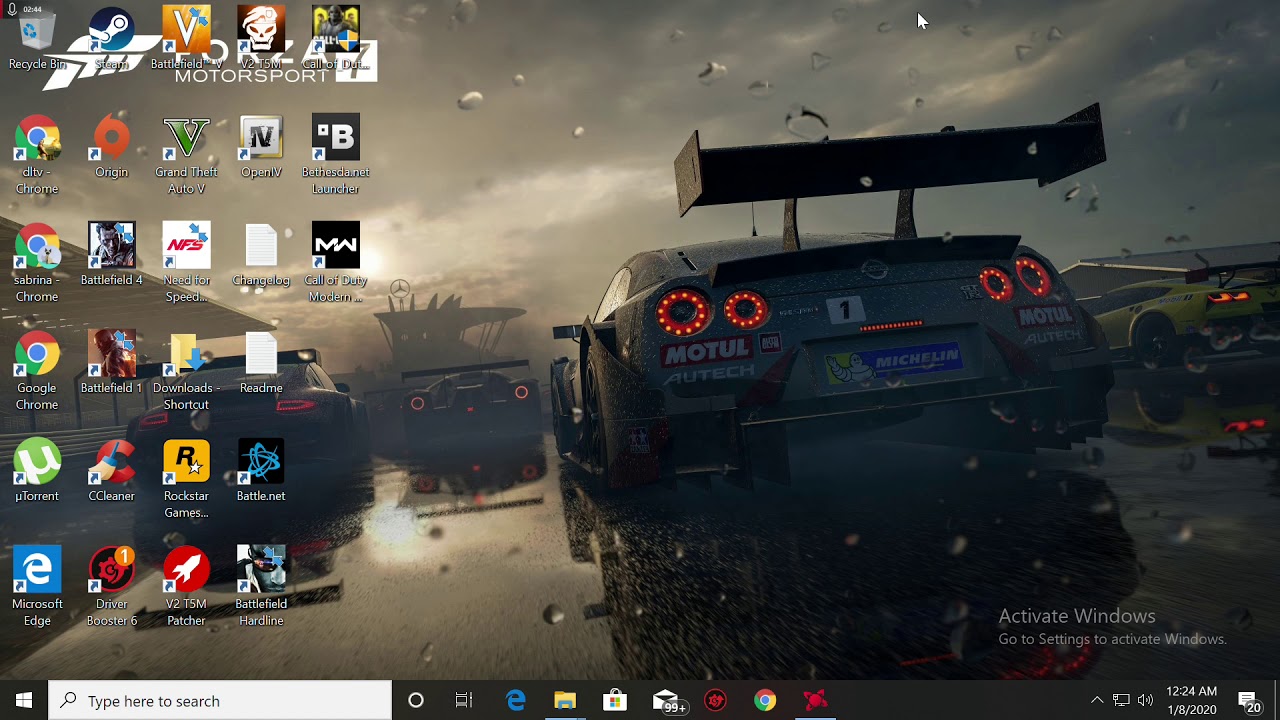Open the Windows Start menu

[24, 701]
